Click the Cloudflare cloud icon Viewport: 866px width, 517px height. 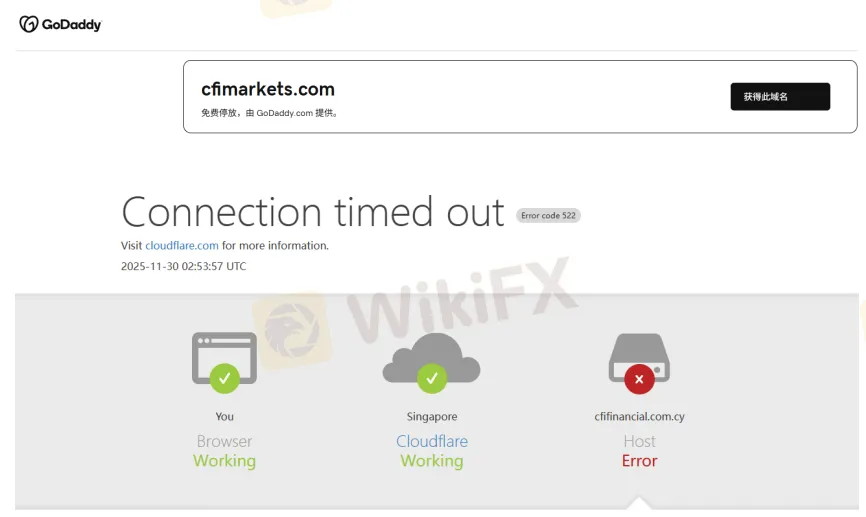431,358
